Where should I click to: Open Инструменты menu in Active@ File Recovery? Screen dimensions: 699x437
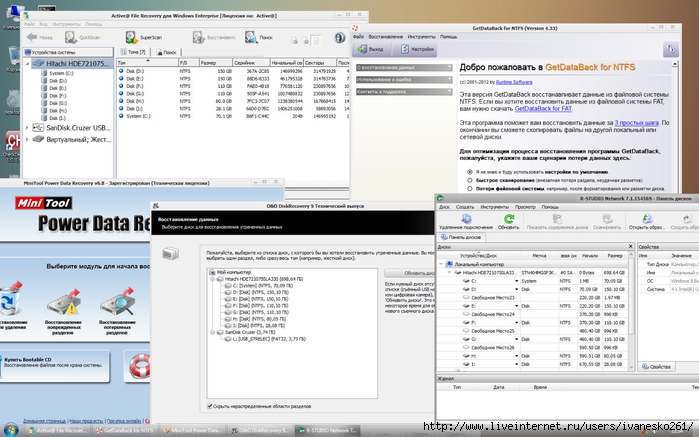click(66, 24)
